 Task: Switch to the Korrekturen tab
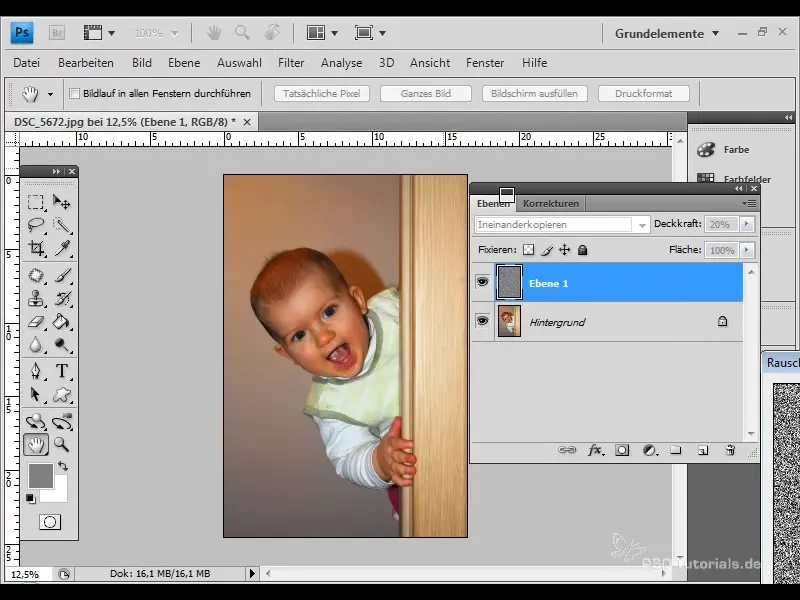(551, 203)
